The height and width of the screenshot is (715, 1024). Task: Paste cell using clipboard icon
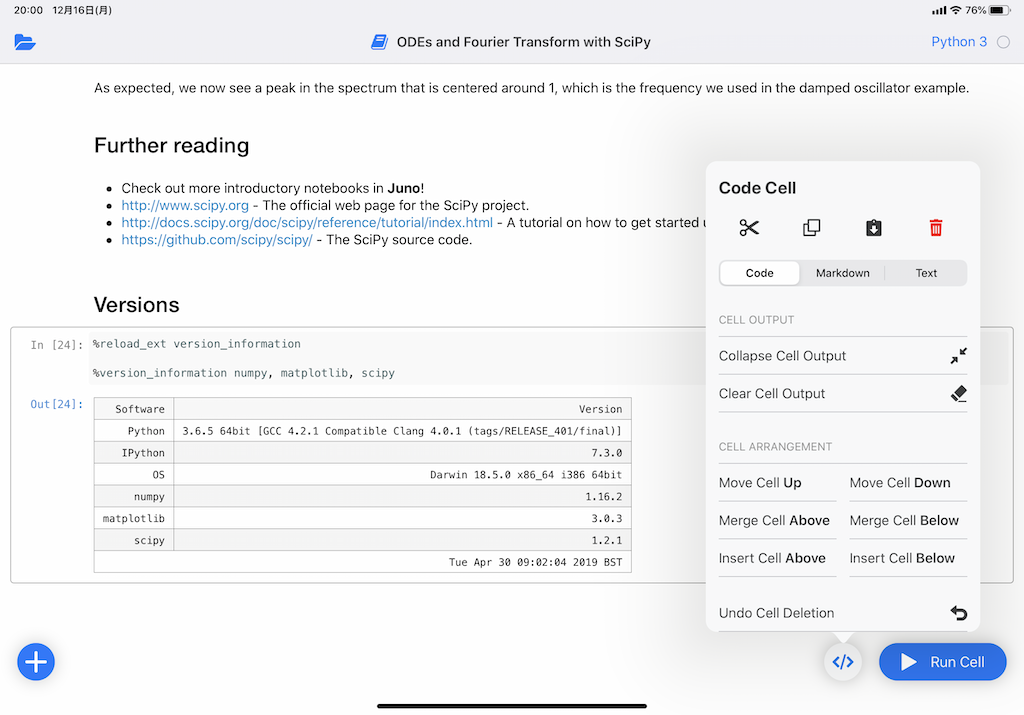874,228
